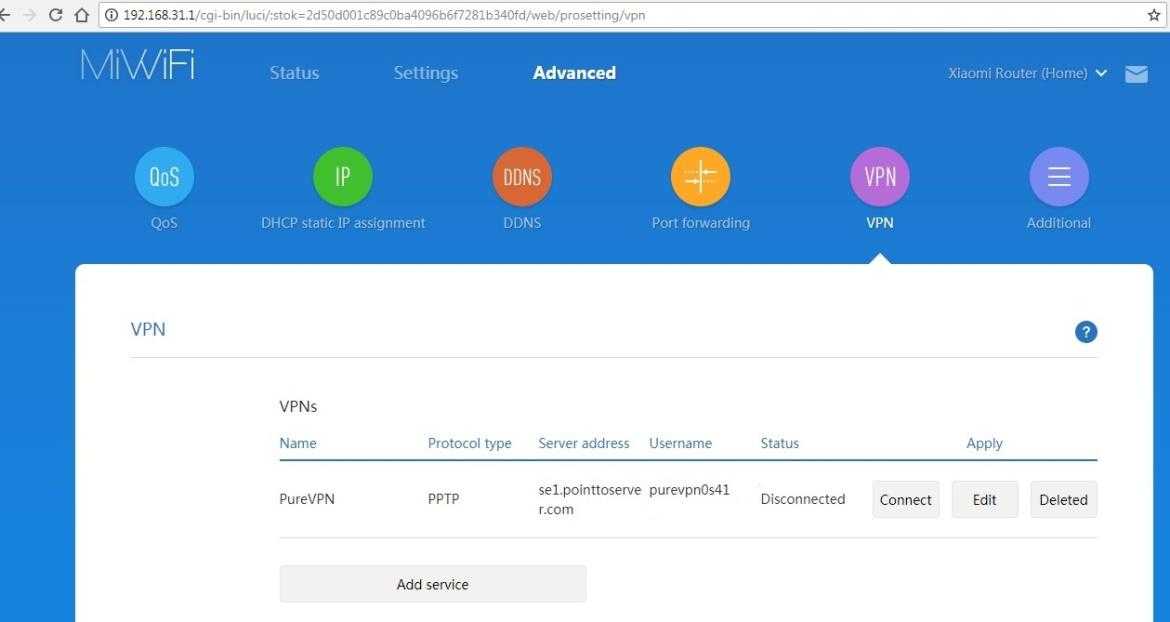Image resolution: width=1170 pixels, height=622 pixels.
Task: Open the Advanced tab
Action: (x=574, y=73)
